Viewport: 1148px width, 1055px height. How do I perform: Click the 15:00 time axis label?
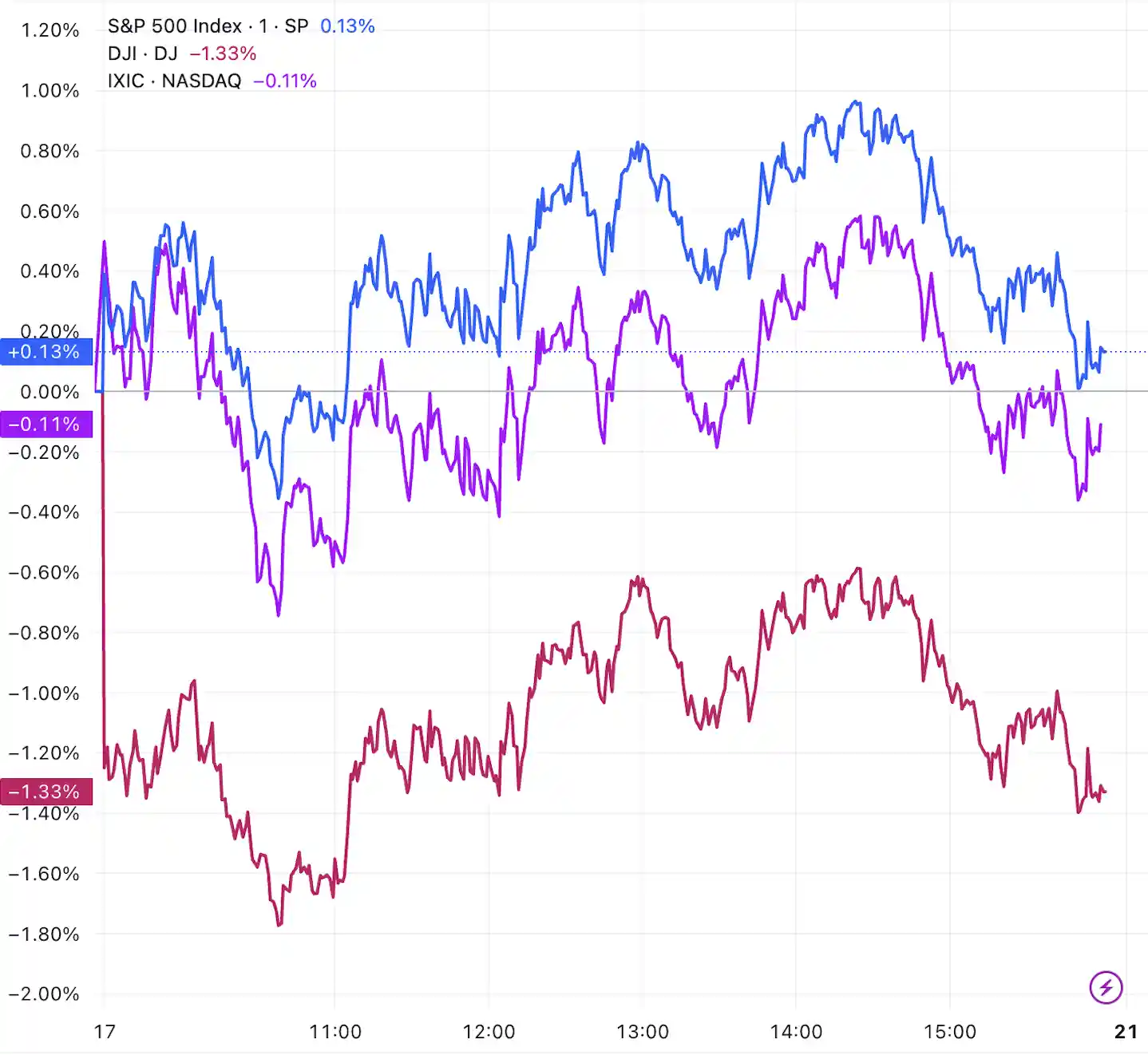coord(949,1032)
